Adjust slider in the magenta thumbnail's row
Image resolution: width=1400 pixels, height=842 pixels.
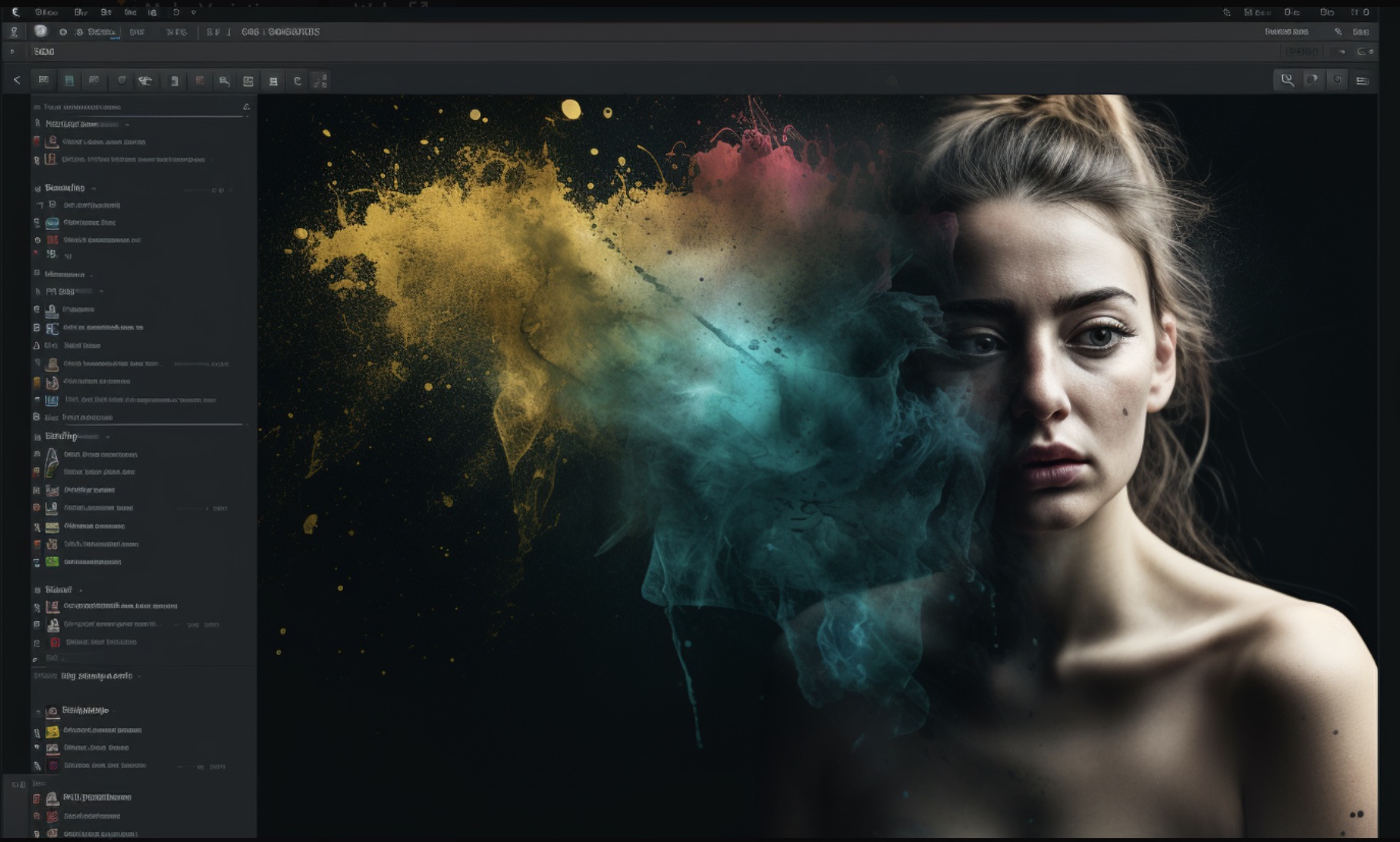(x=191, y=767)
